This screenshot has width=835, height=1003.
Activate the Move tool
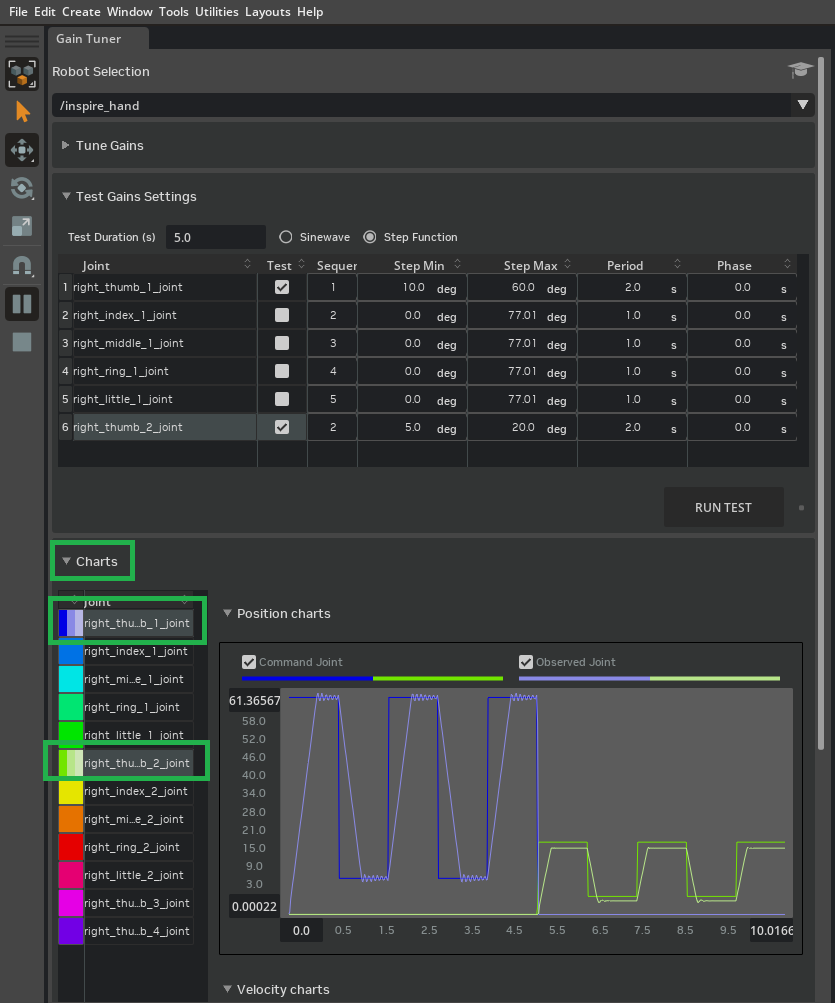(x=22, y=150)
